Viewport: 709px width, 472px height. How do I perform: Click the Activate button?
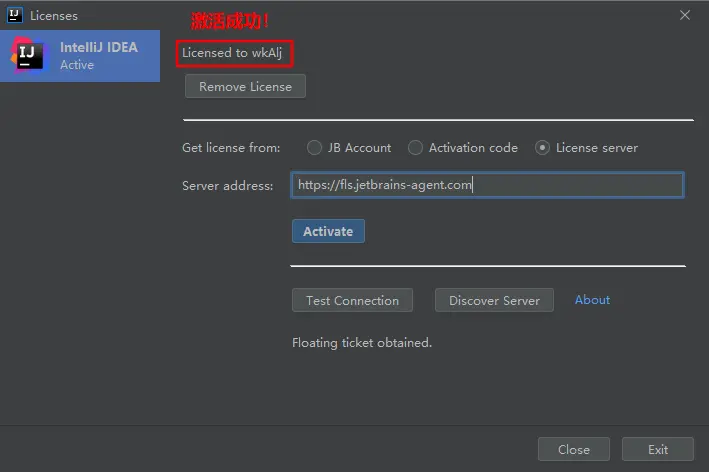pyautogui.click(x=328, y=231)
